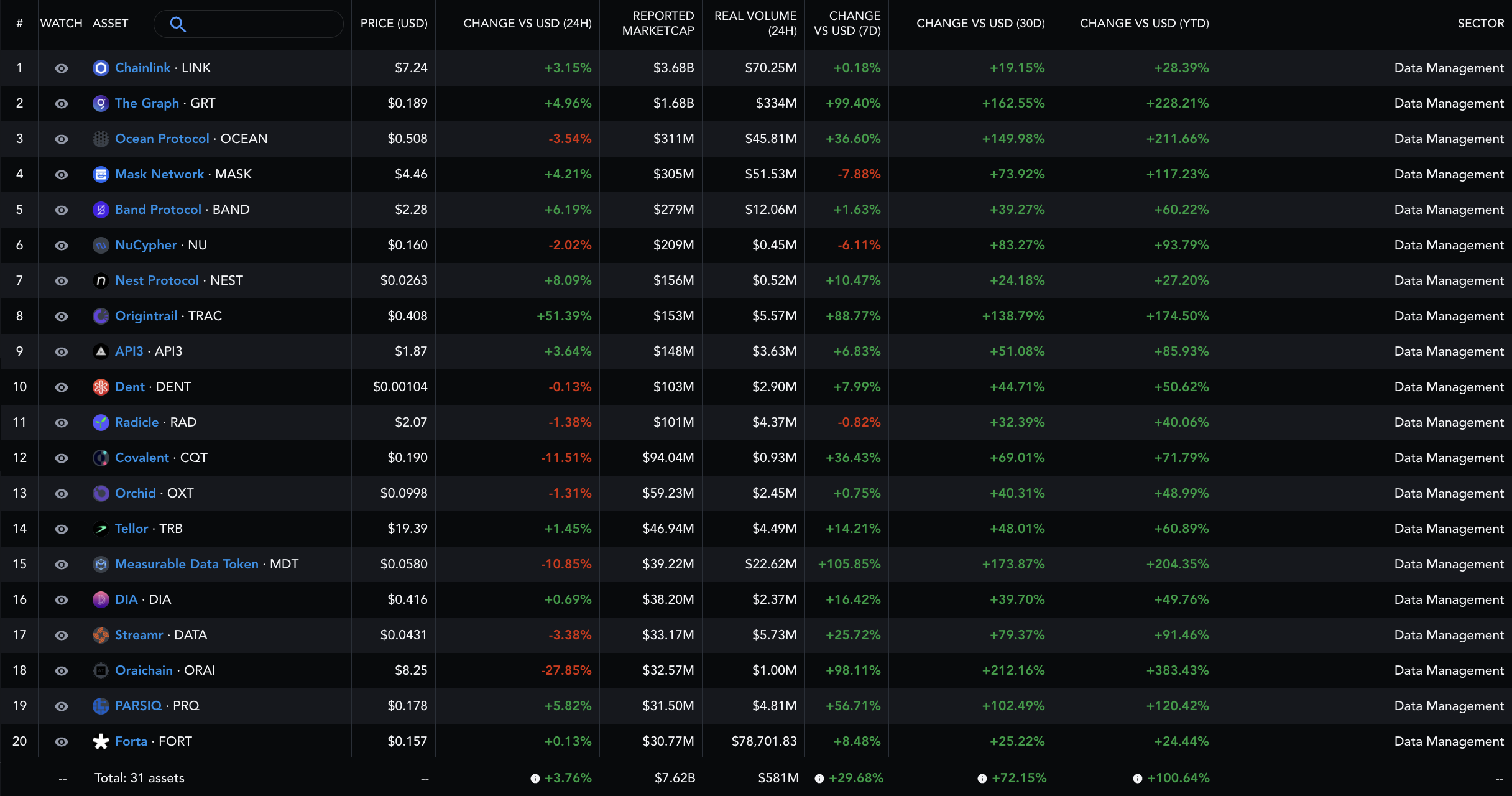Click total marketcap $7.62B

coord(675,778)
